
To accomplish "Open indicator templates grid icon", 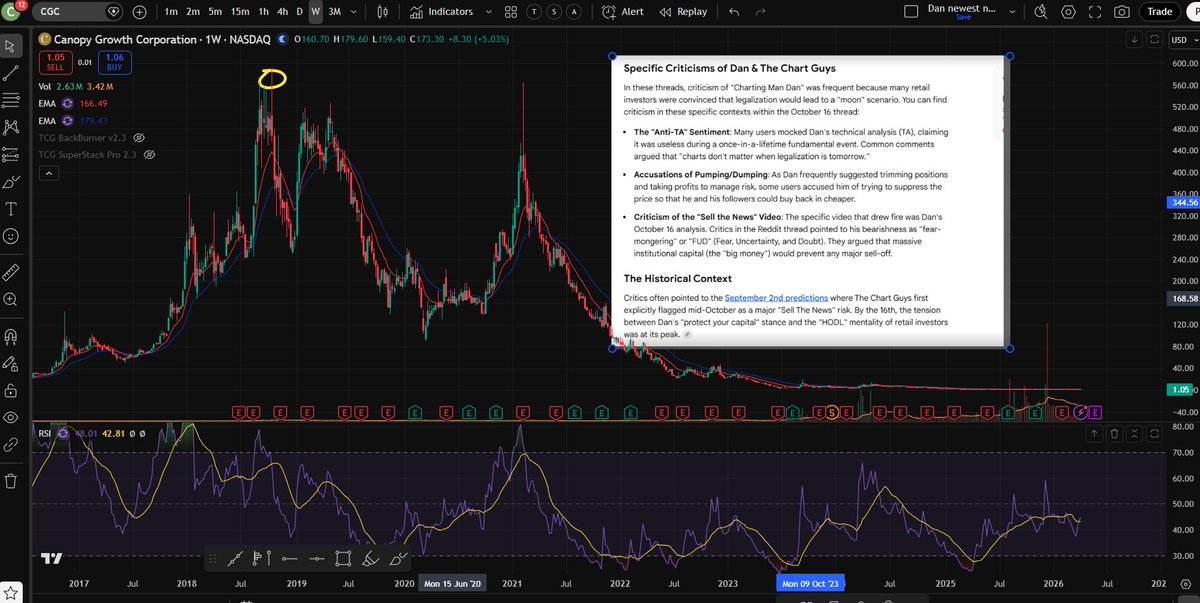I will (511, 12).
